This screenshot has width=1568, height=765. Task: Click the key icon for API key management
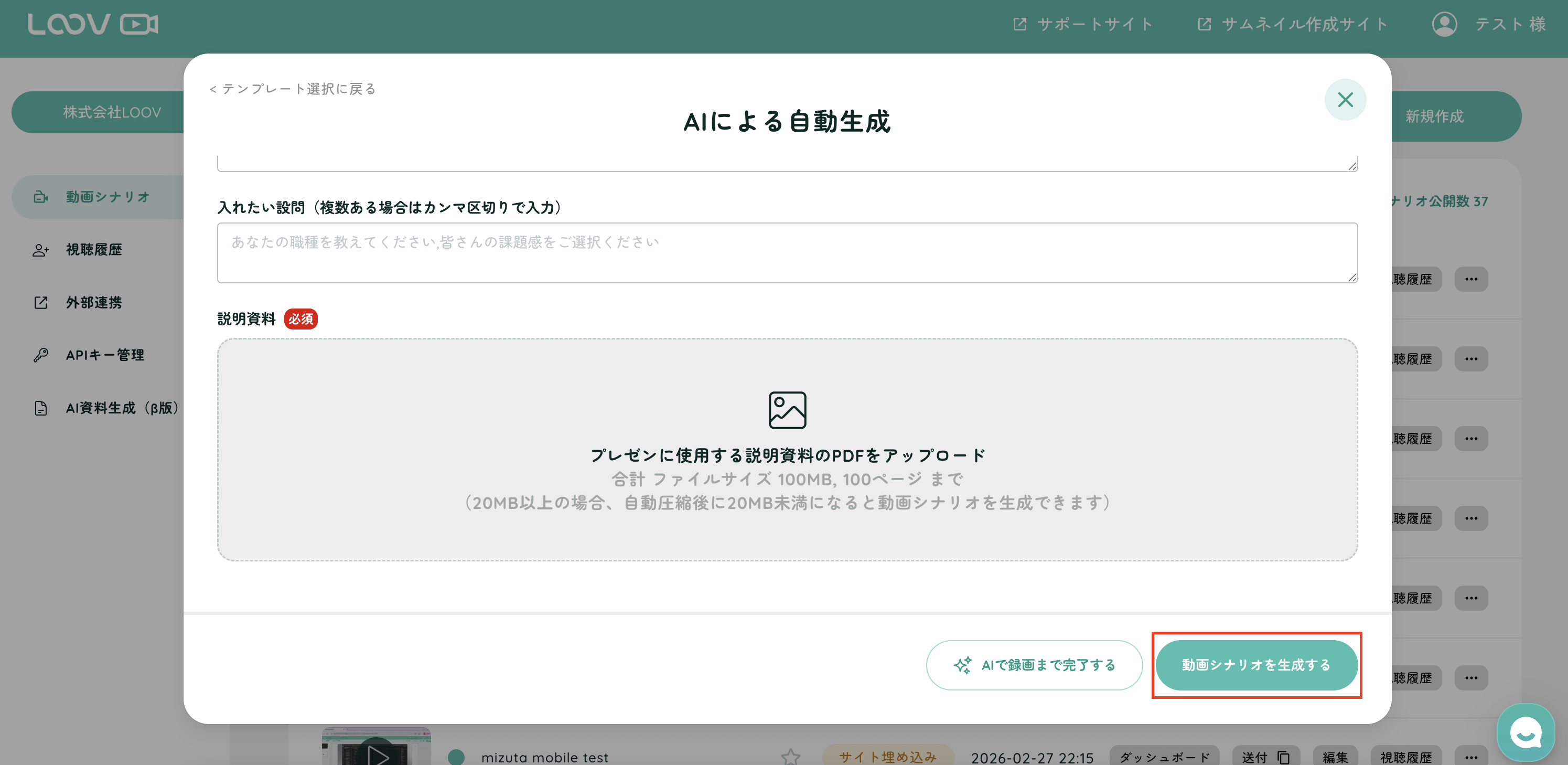41,355
